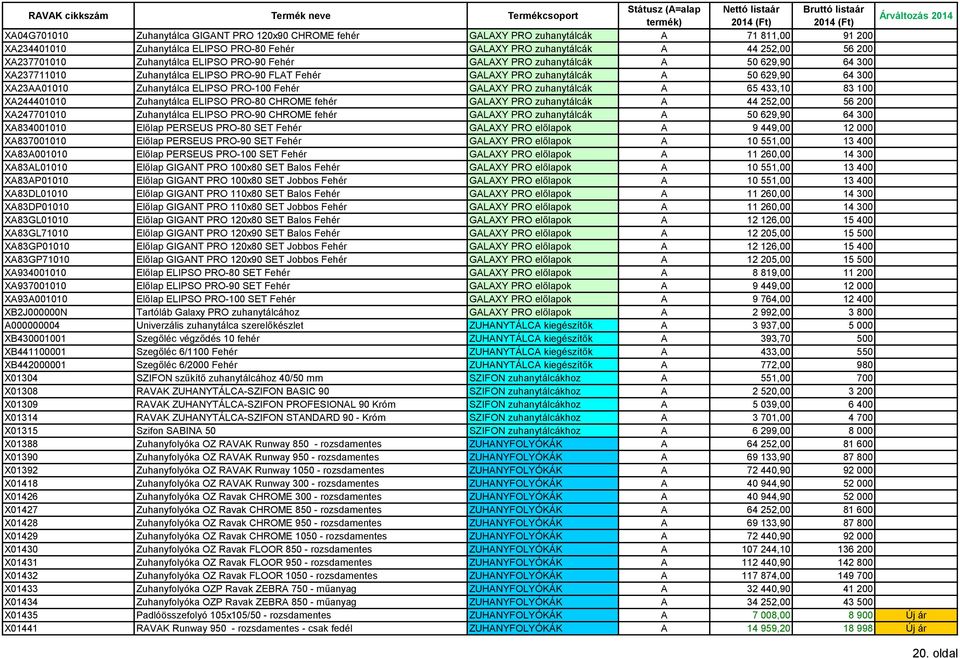Screen dimensions: 960x658
Task: Select the 'Bruttó listaár 2014 (Ft)' header
Action: (x=833, y=16)
